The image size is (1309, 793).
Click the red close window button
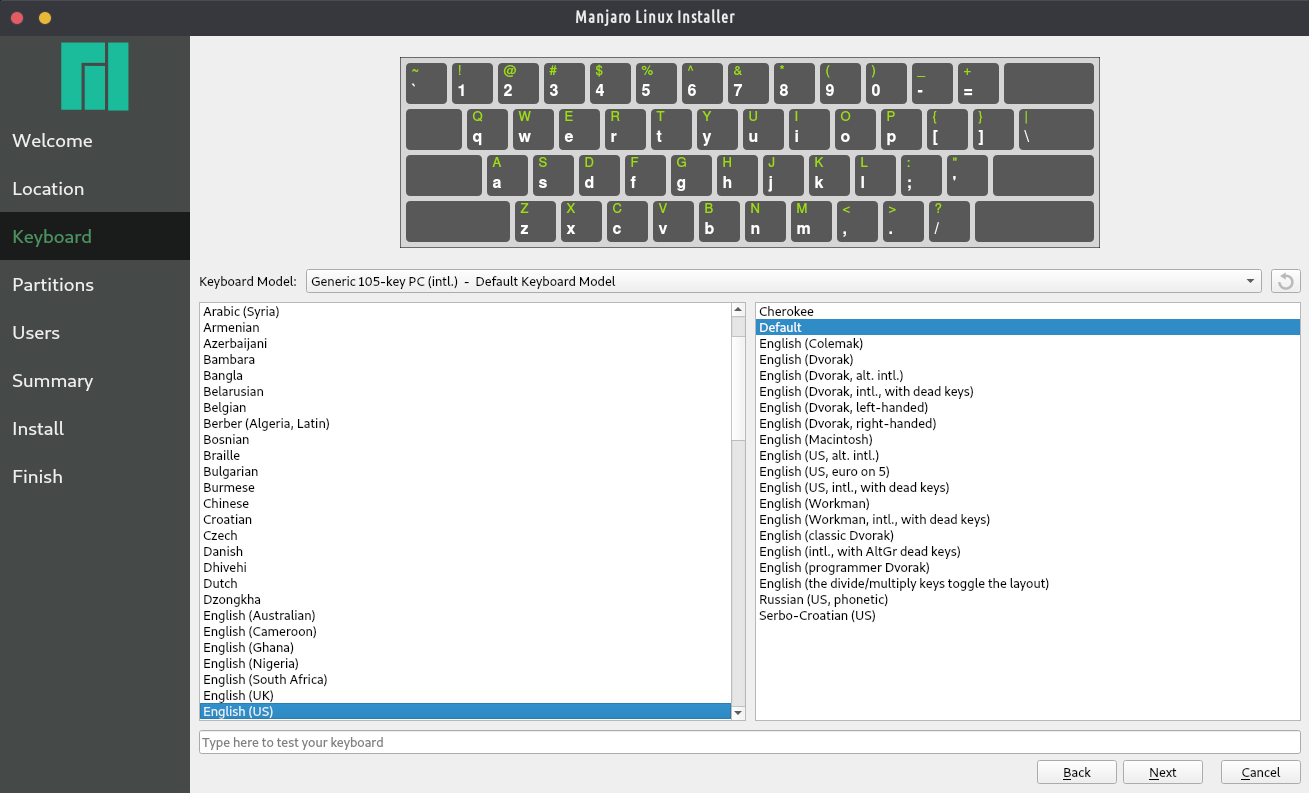17,18
